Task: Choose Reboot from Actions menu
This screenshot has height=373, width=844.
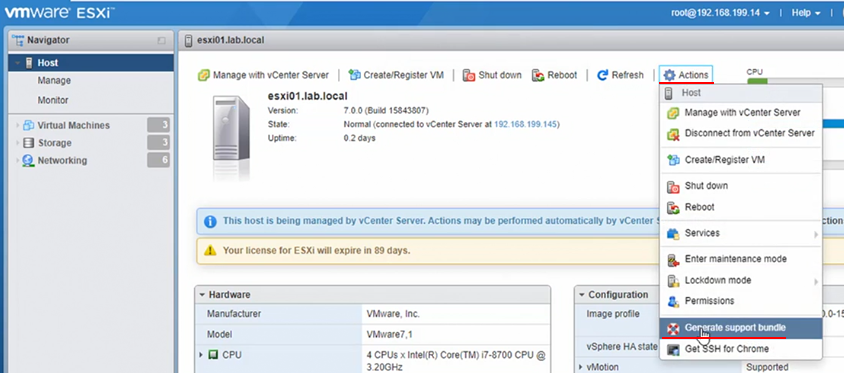Action: 741,207
